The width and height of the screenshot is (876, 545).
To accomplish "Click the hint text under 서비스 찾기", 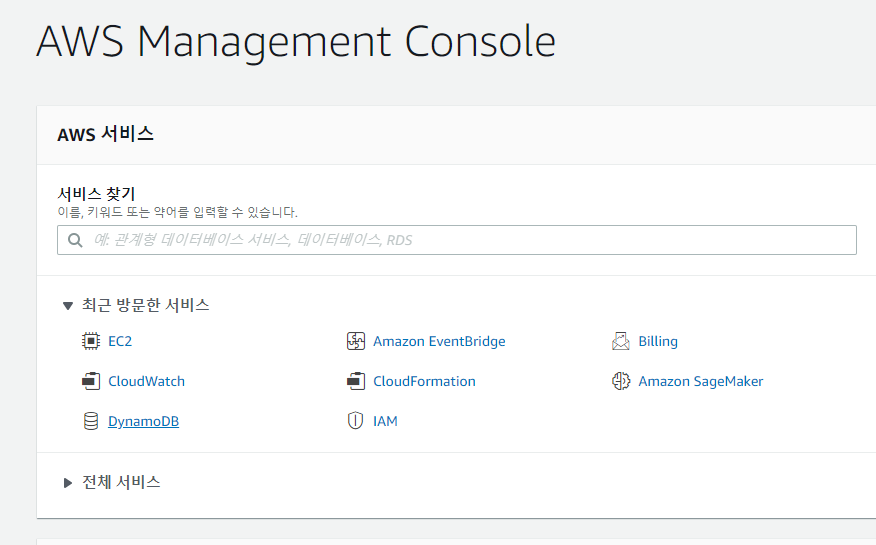I will click(x=178, y=212).
